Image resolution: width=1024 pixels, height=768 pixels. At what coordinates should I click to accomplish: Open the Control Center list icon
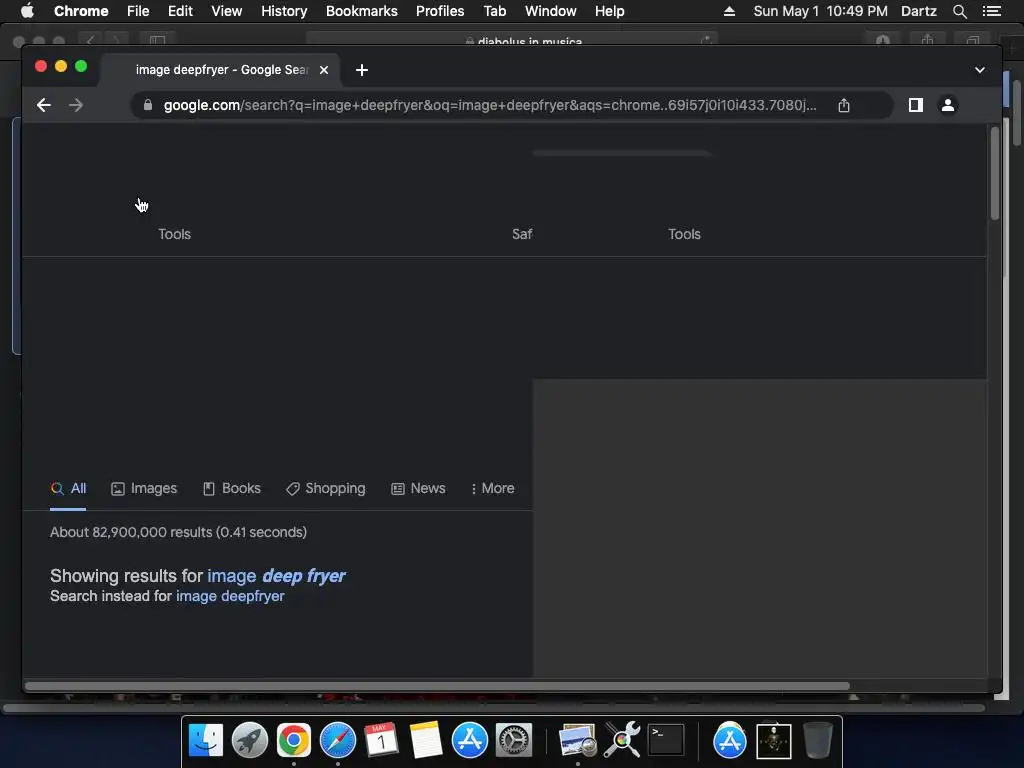point(991,11)
